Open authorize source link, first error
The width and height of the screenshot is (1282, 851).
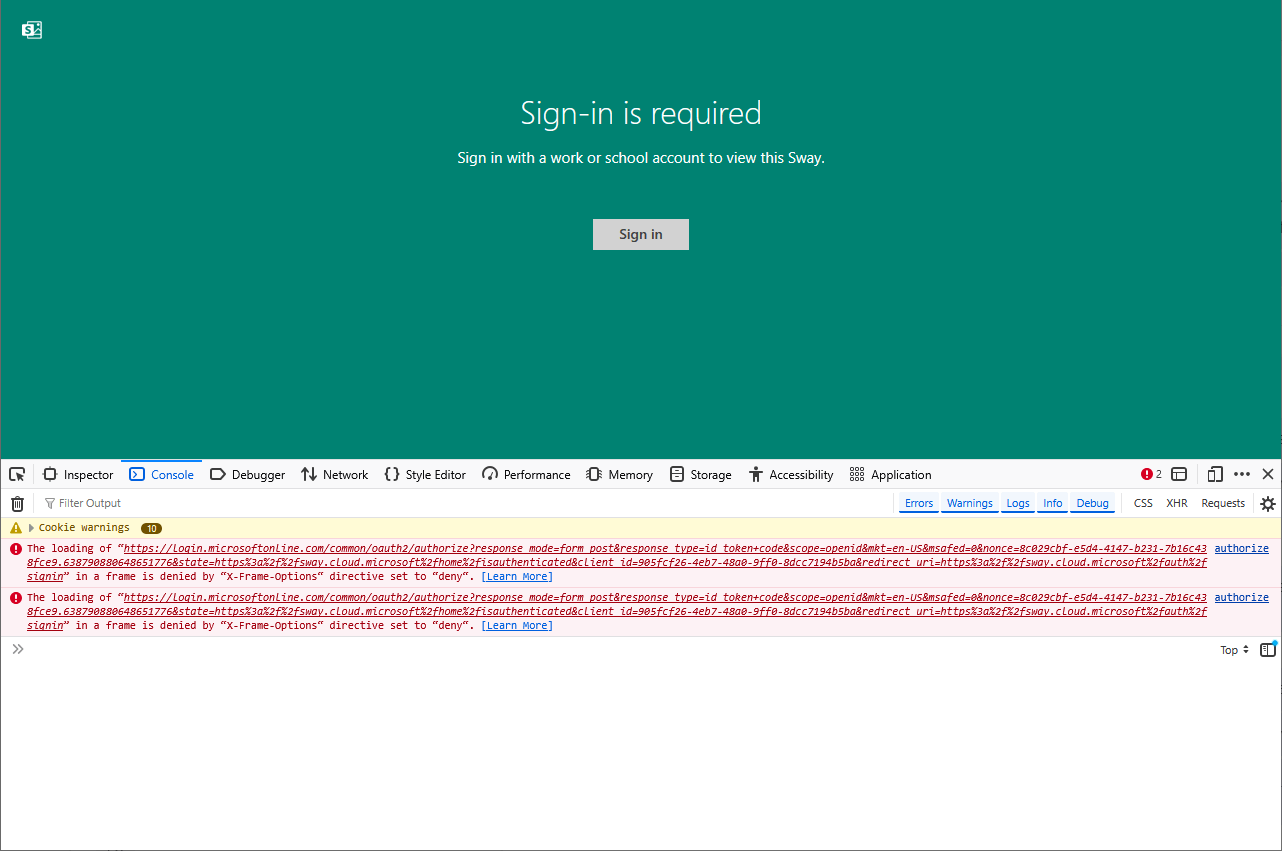(x=1241, y=548)
